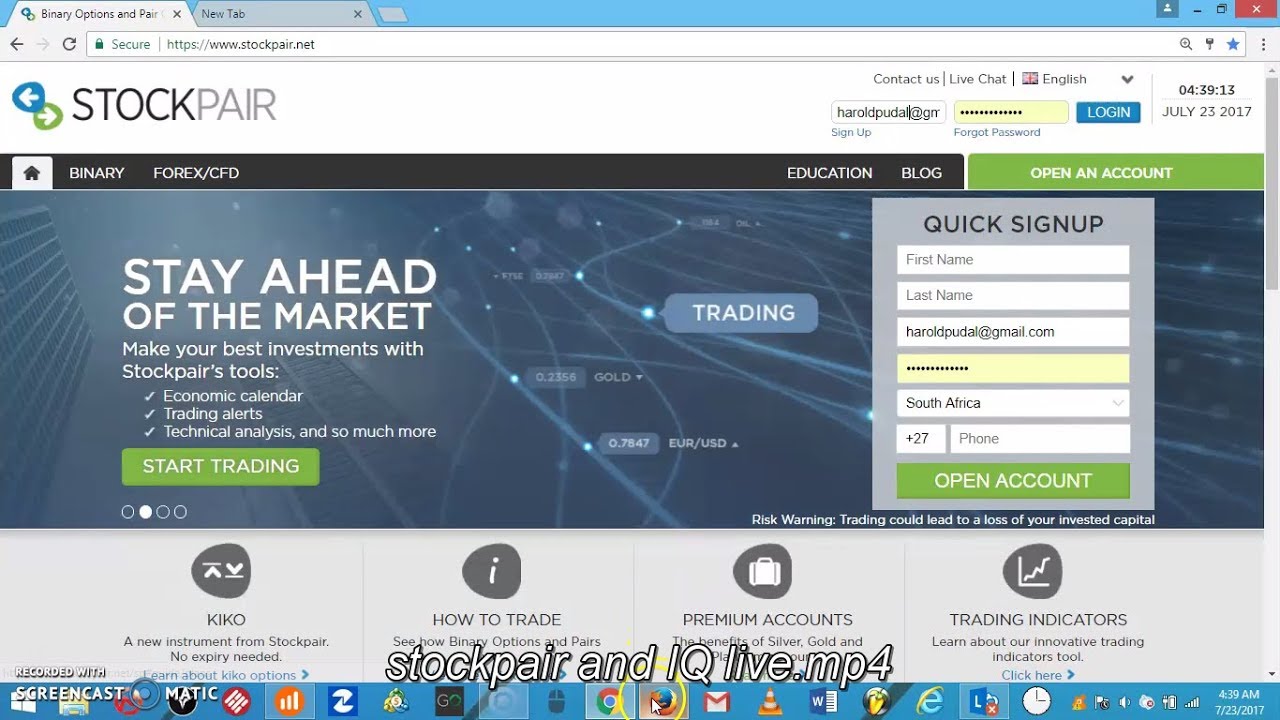This screenshot has height=720, width=1280.
Task: Open the Forgot Password link
Action: [x=997, y=132]
